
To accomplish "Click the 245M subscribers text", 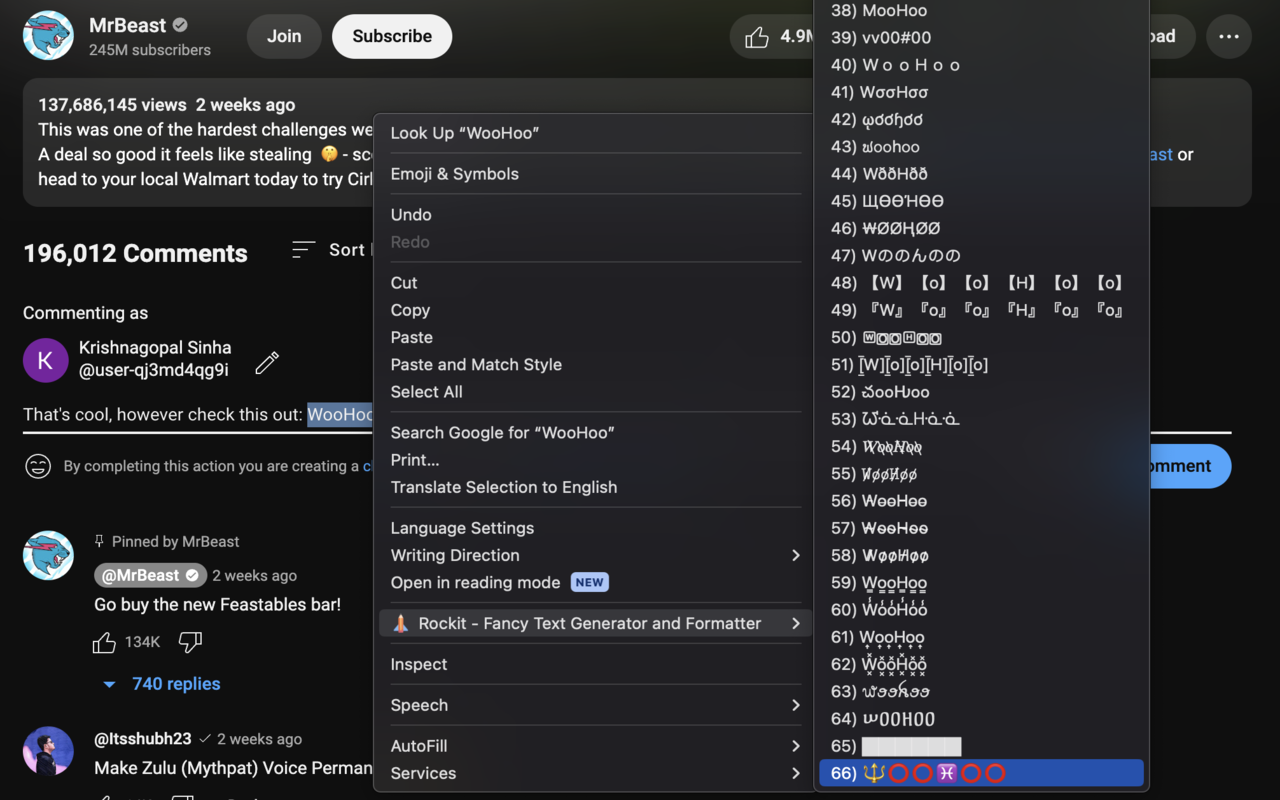I will pyautogui.click(x=150, y=50).
